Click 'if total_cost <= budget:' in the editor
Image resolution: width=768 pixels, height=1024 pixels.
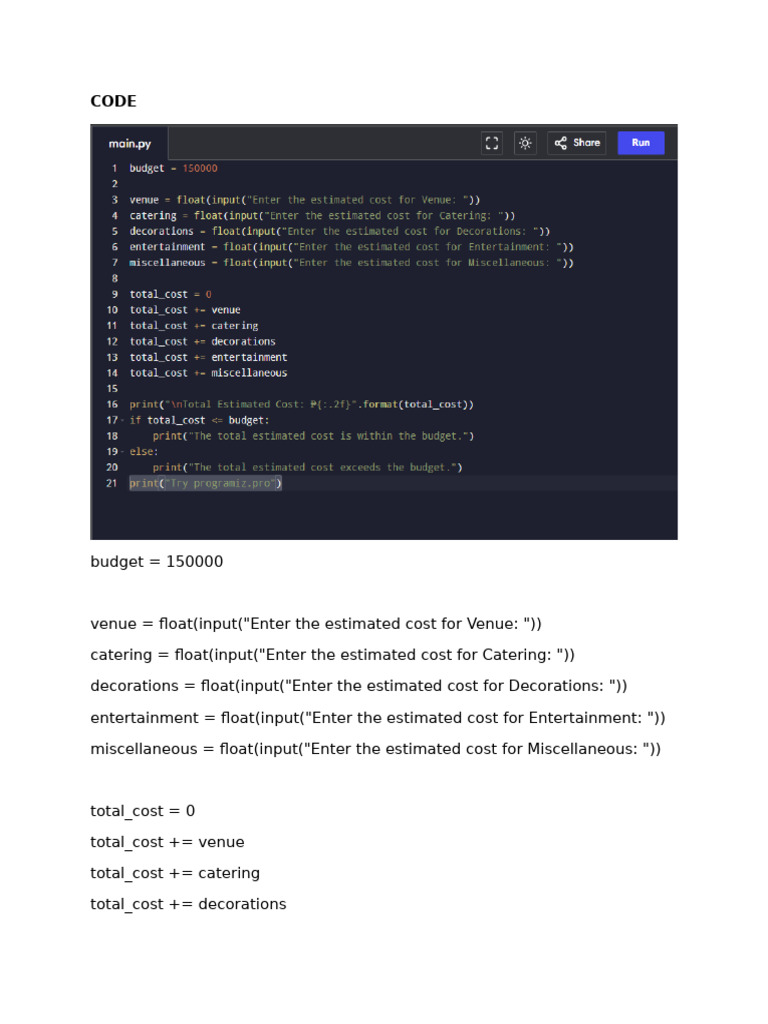coord(199,421)
